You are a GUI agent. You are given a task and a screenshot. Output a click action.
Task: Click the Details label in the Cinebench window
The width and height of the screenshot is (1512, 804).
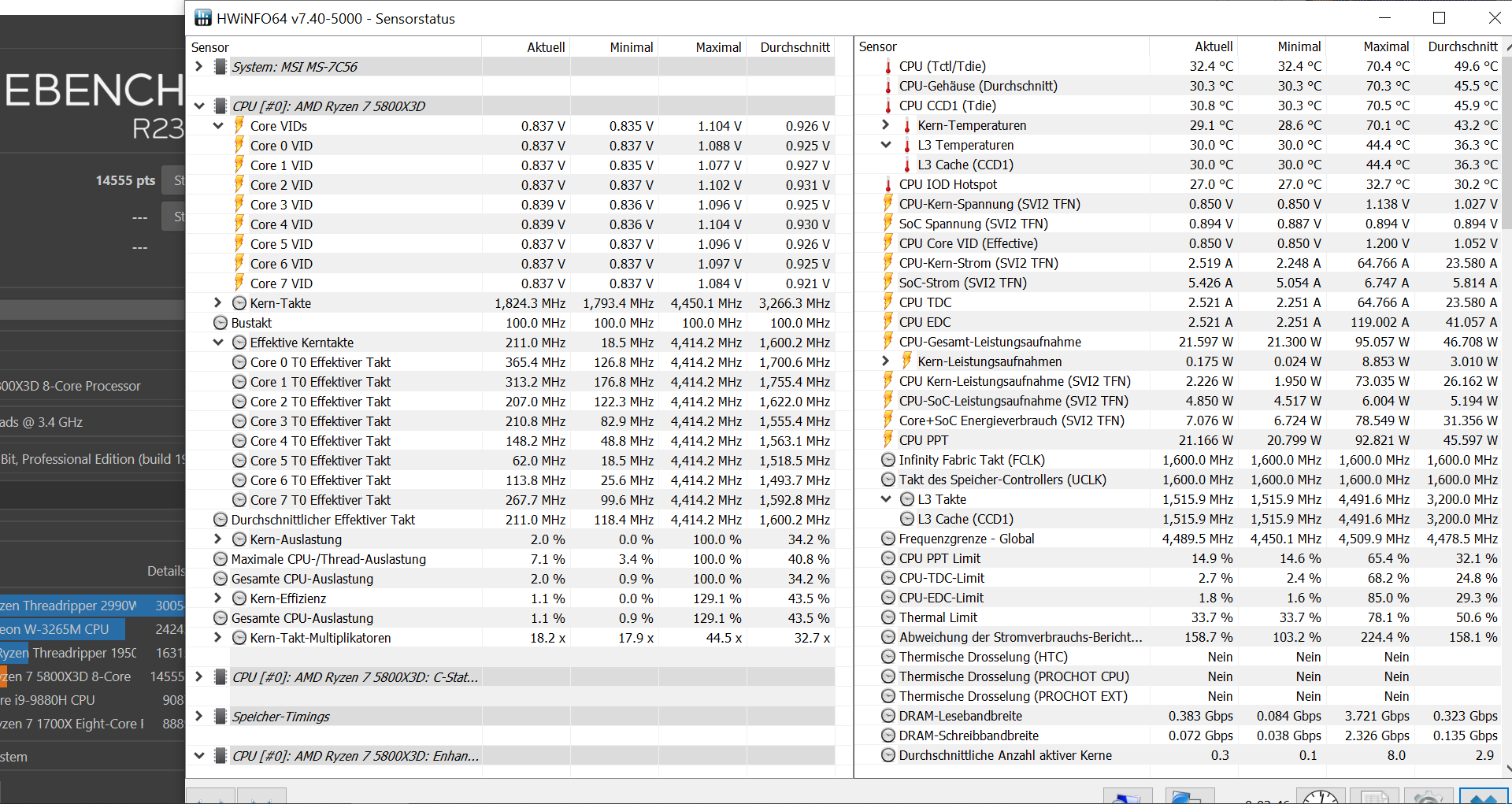pyautogui.click(x=165, y=571)
